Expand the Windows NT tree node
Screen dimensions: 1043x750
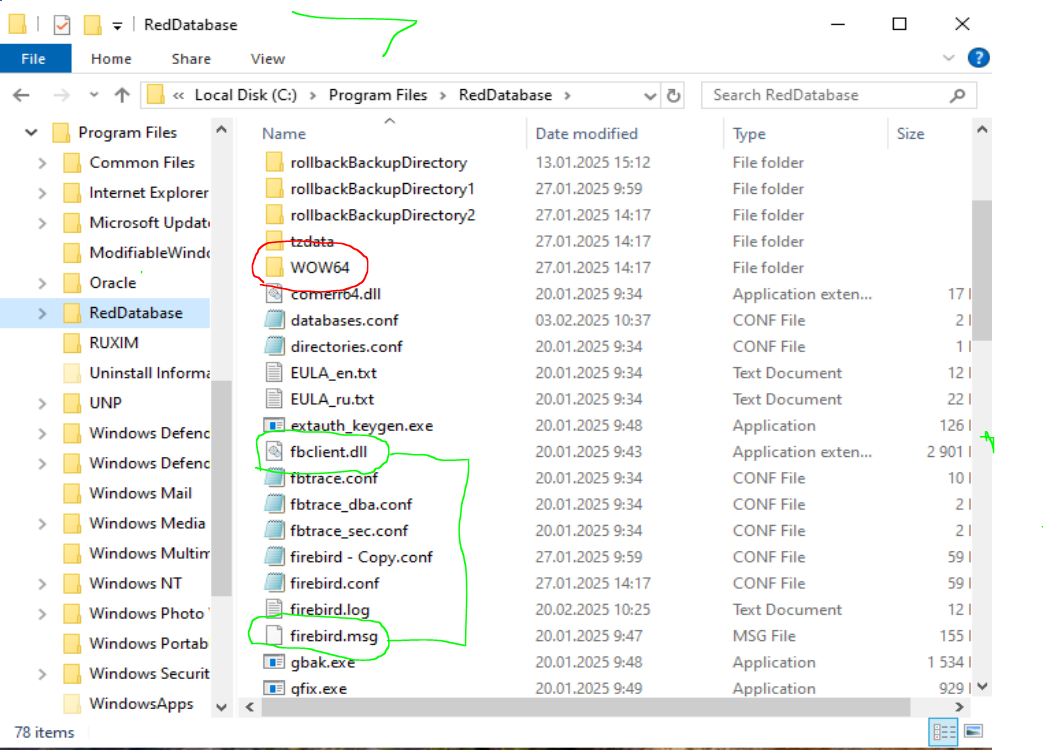42,584
